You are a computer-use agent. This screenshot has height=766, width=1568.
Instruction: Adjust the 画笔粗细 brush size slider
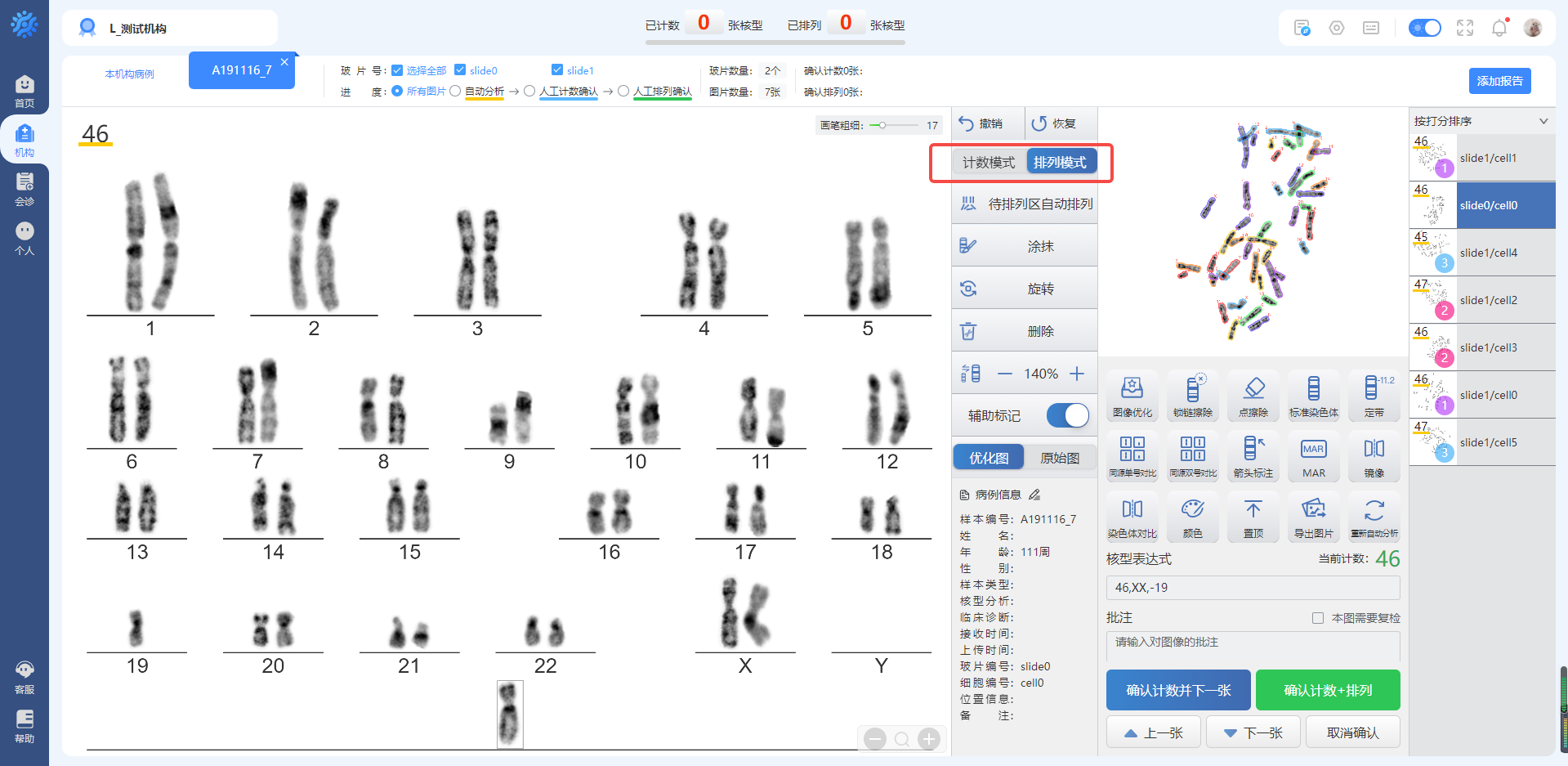(882, 125)
